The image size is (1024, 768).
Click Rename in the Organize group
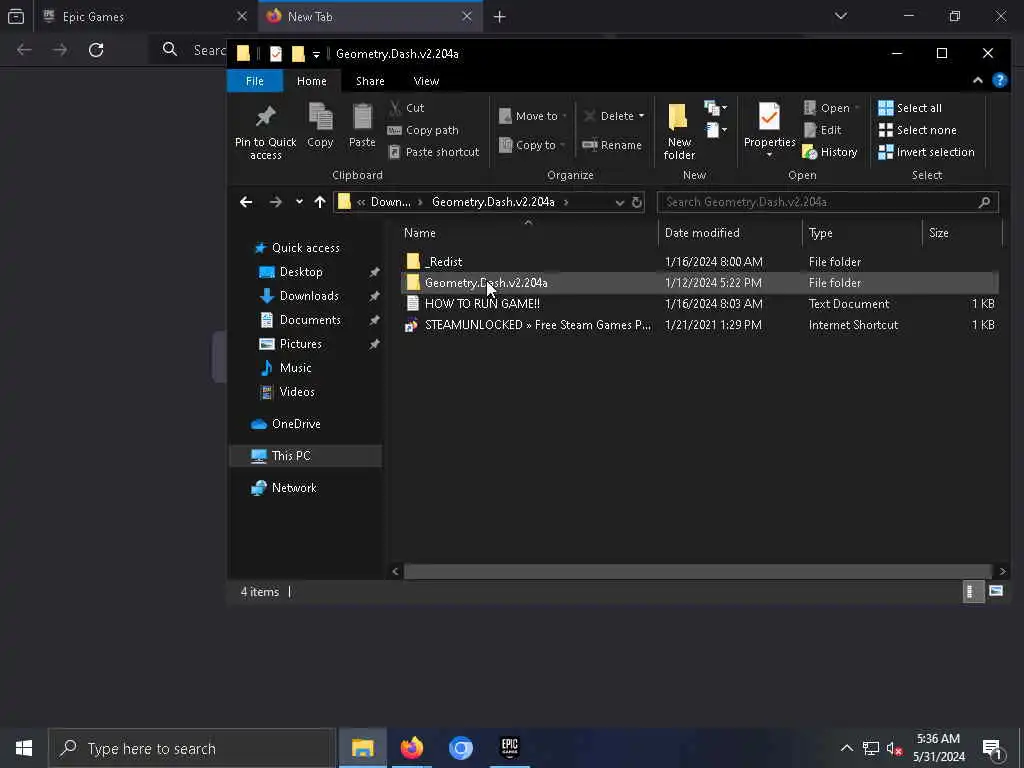point(613,145)
